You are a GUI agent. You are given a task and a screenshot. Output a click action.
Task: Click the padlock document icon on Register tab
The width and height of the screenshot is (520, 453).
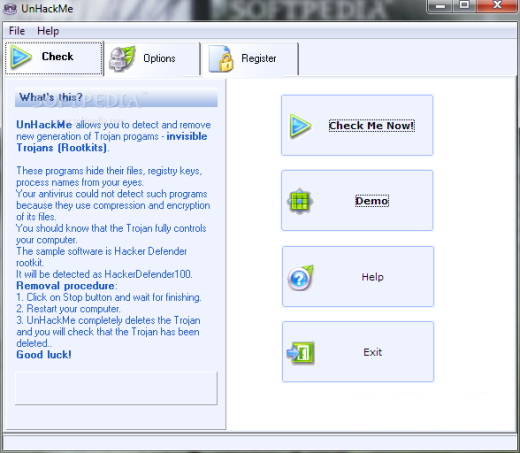tap(221, 59)
